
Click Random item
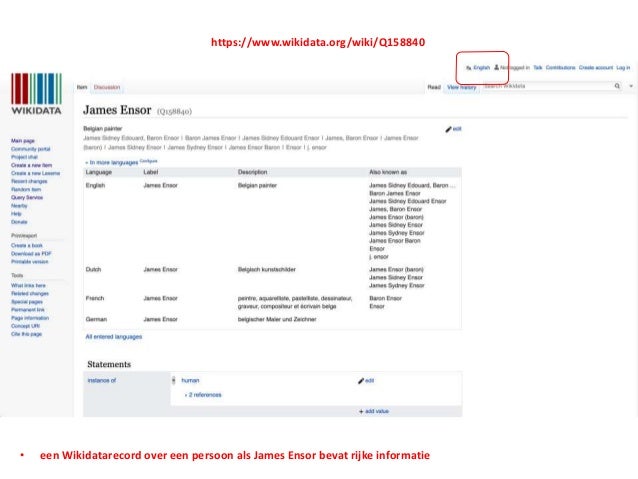tap(26, 190)
